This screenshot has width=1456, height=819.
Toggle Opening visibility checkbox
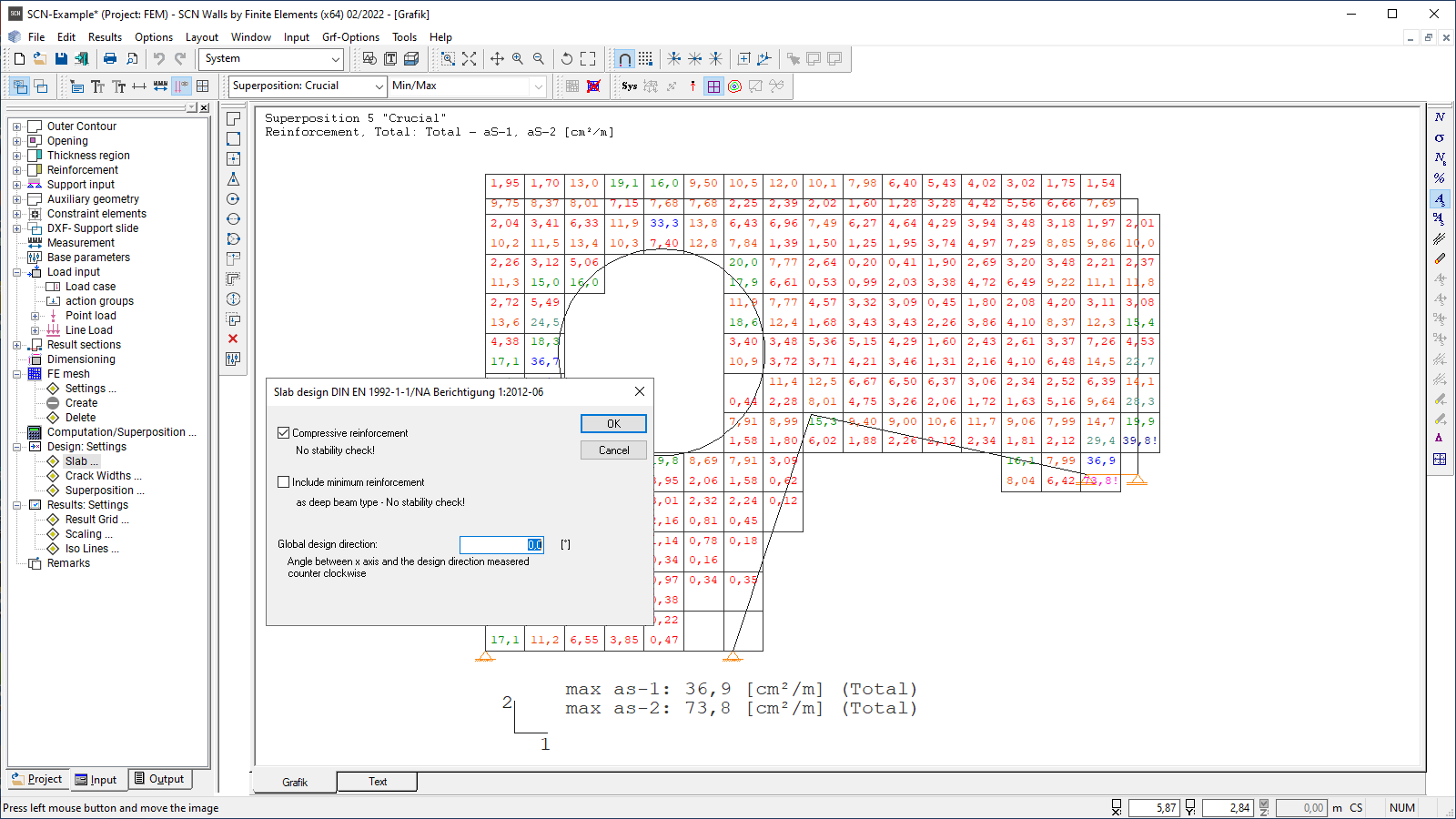click(35, 141)
